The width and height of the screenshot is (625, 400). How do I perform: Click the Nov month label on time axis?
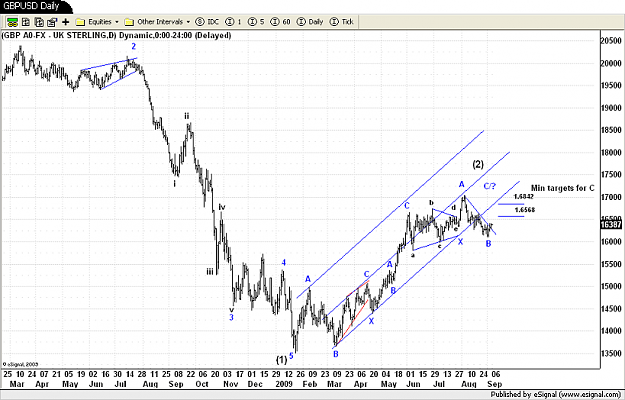pos(231,384)
